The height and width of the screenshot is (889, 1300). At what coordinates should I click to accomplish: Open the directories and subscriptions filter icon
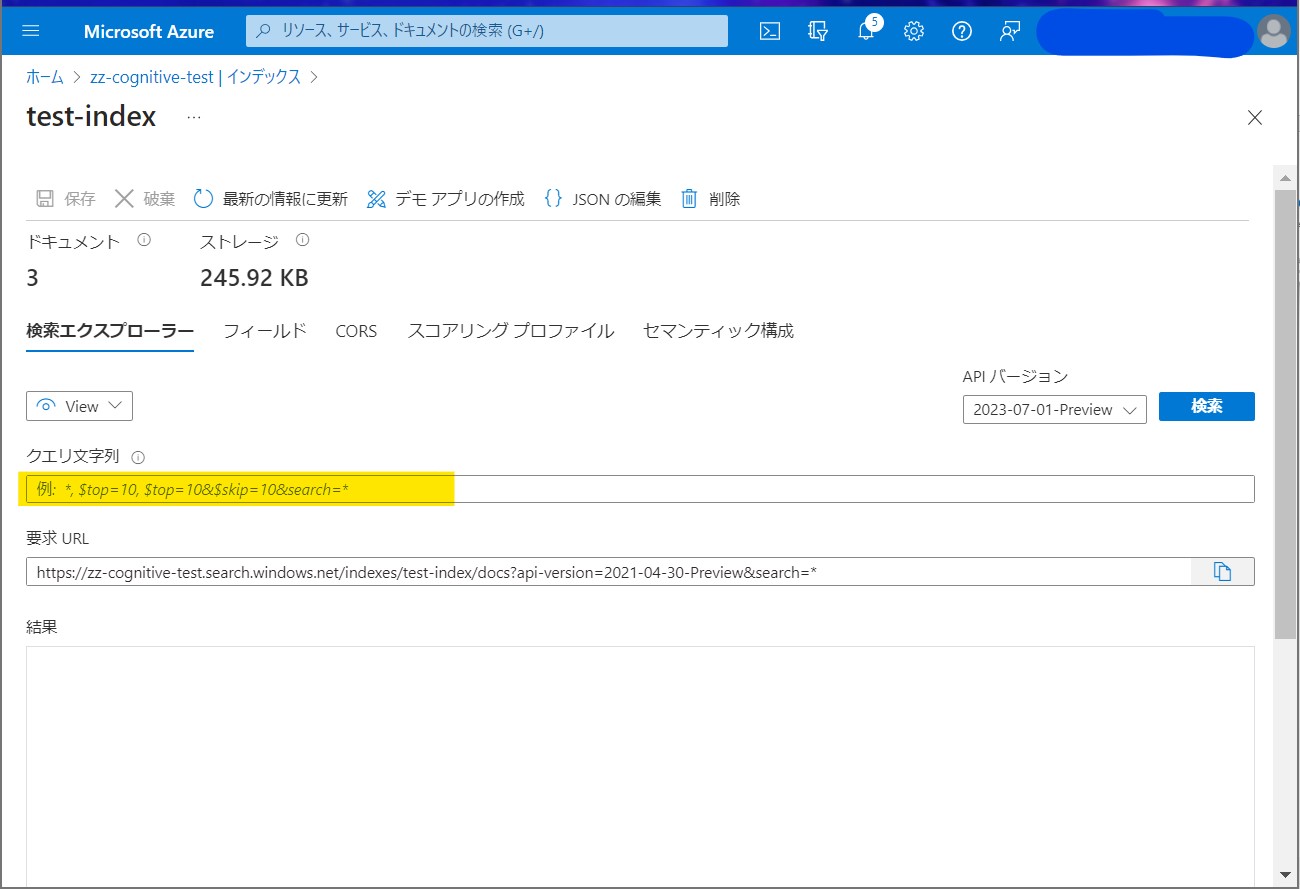tap(817, 31)
